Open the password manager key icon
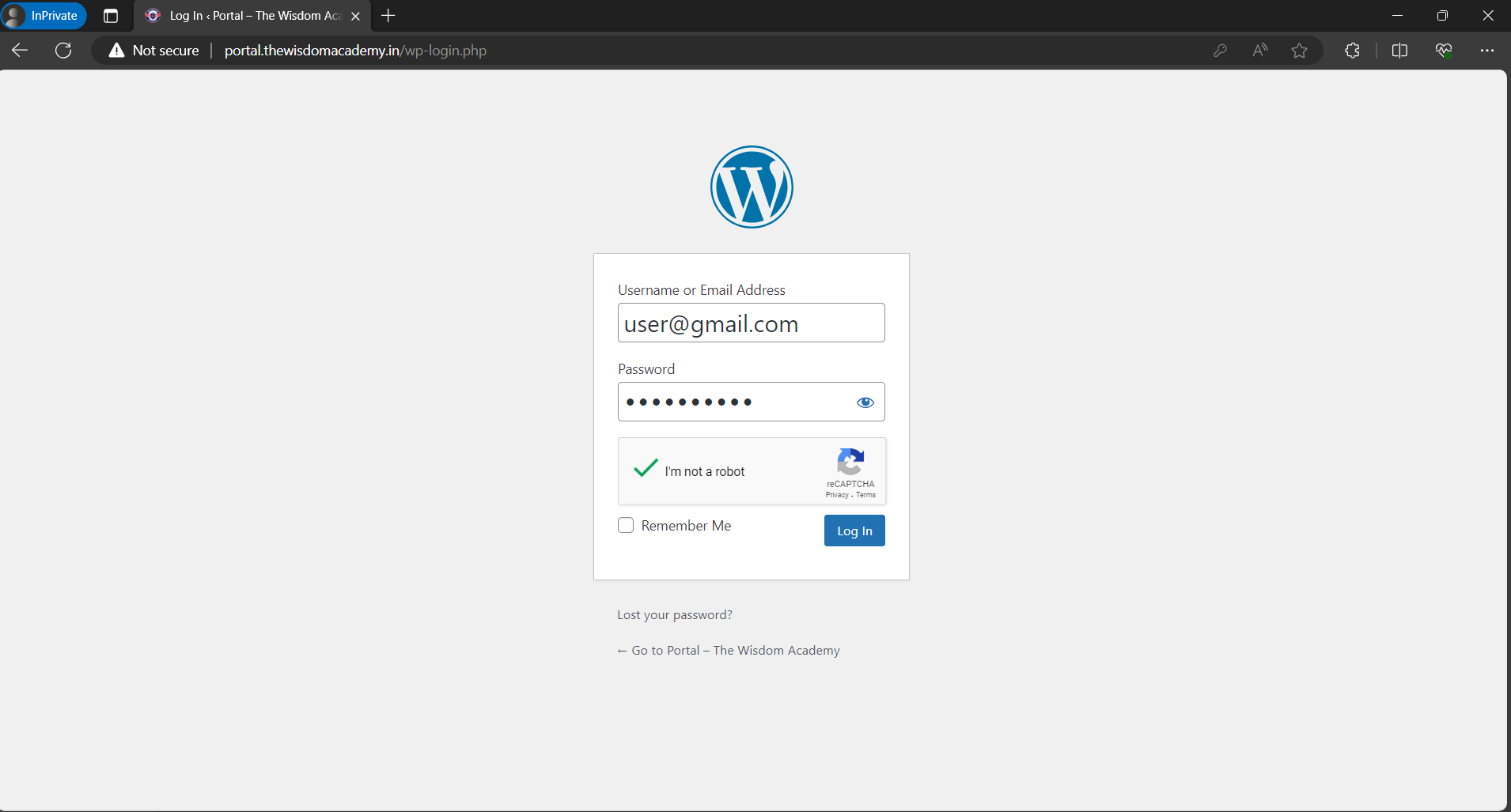Screen dimensions: 1511x812 (1220, 51)
